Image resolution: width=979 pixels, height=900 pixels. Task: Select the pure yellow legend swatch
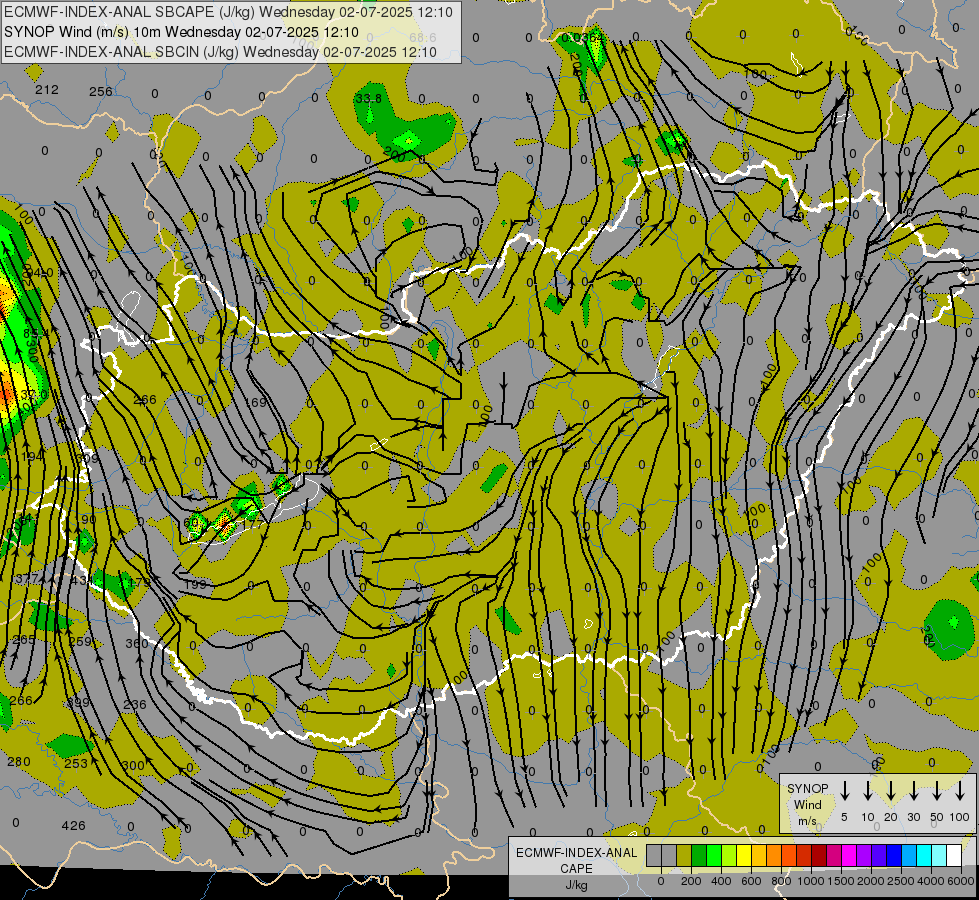[744, 856]
